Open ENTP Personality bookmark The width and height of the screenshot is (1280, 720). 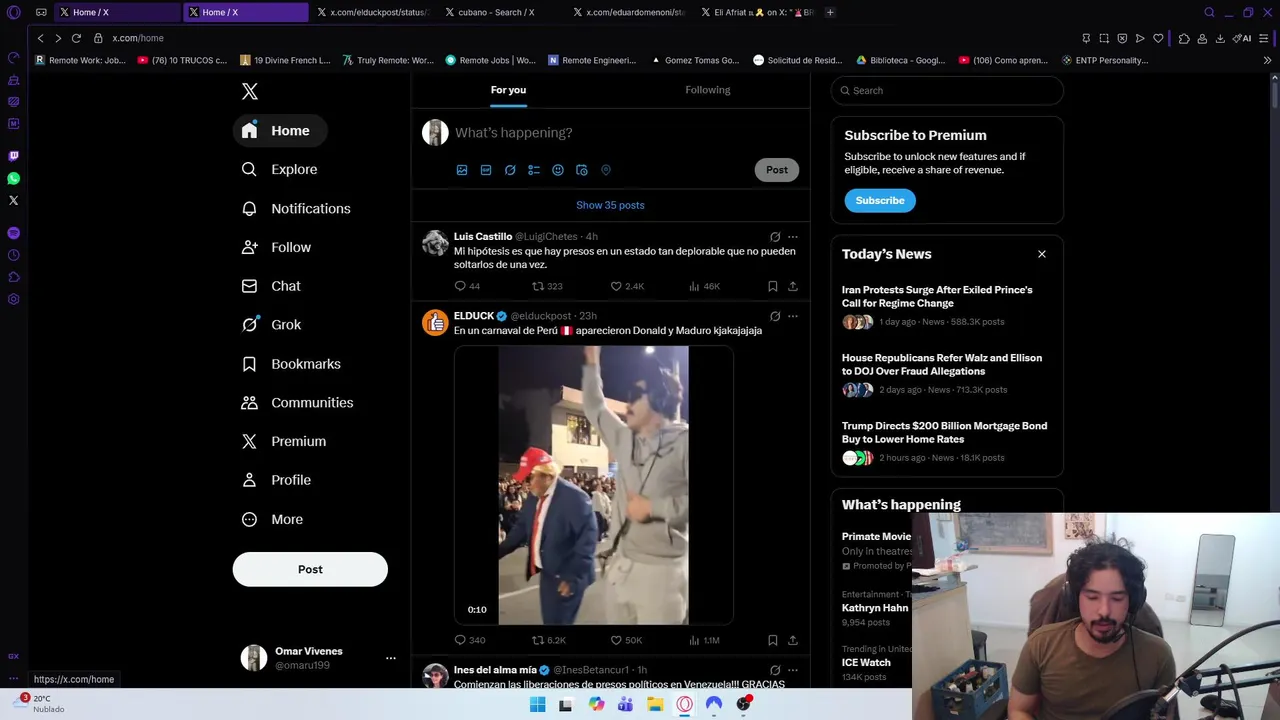tap(1105, 60)
